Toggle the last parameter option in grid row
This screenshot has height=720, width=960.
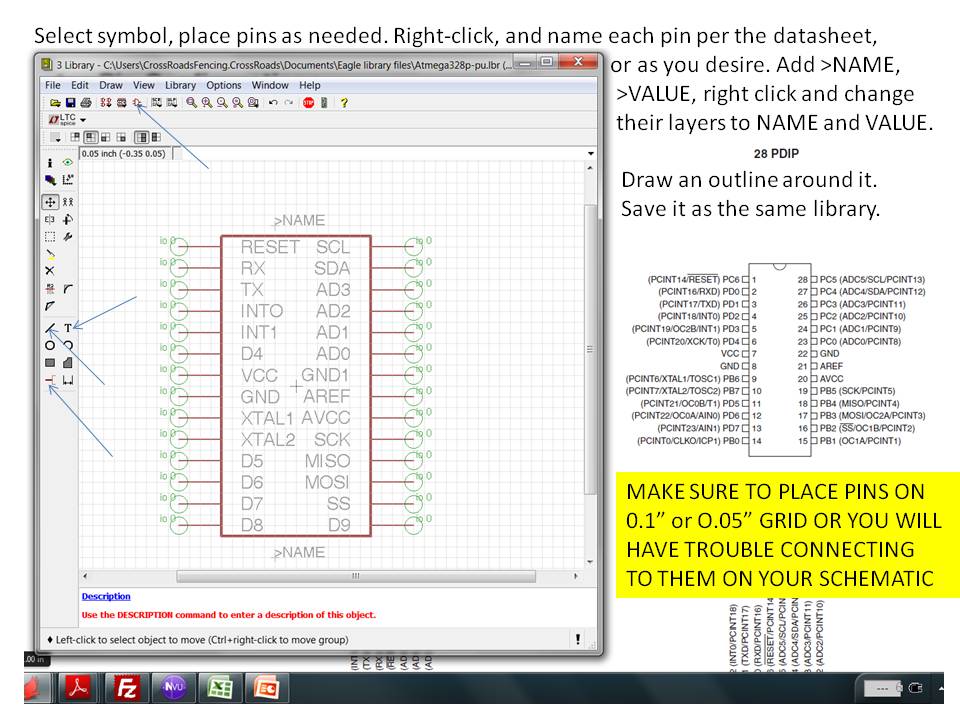pyautogui.click(x=156, y=137)
